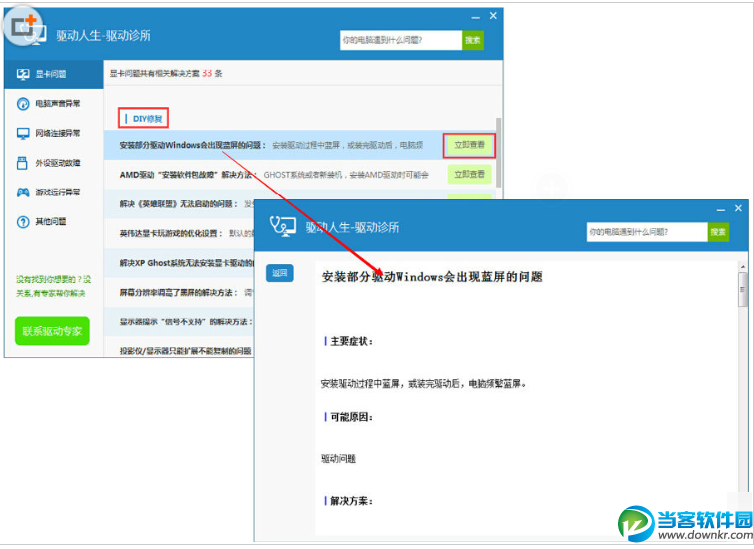Click the search field in the back window
Image resolution: width=754 pixels, height=549 pixels.
pos(401,40)
